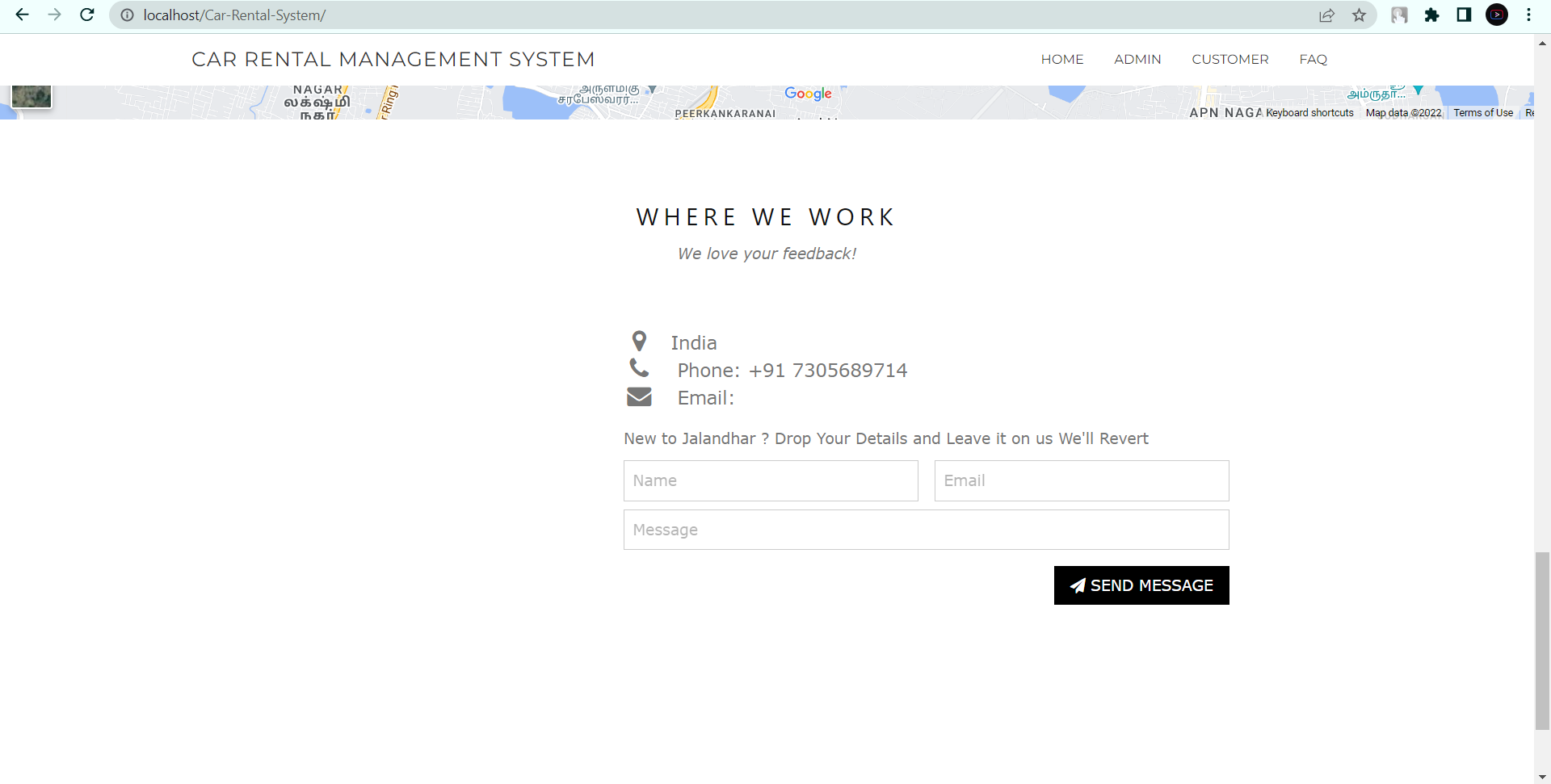The height and width of the screenshot is (784, 1551).
Task: Click 'We love your feedback!' text
Action: (767, 254)
